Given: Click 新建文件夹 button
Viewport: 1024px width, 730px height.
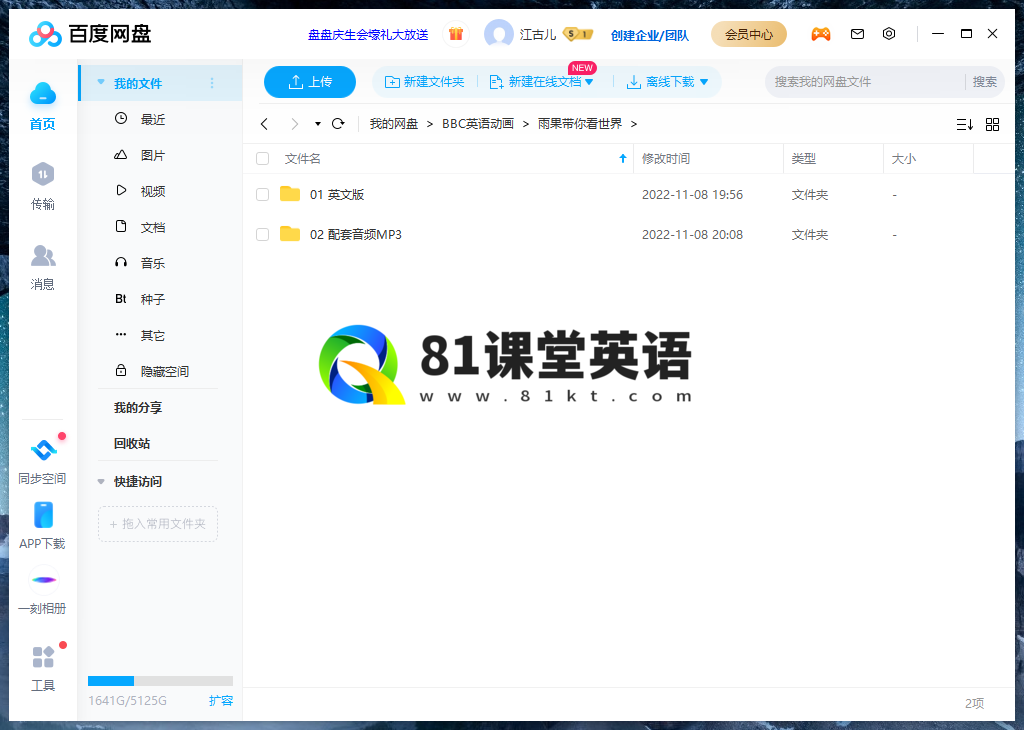Looking at the screenshot, I should (424, 82).
